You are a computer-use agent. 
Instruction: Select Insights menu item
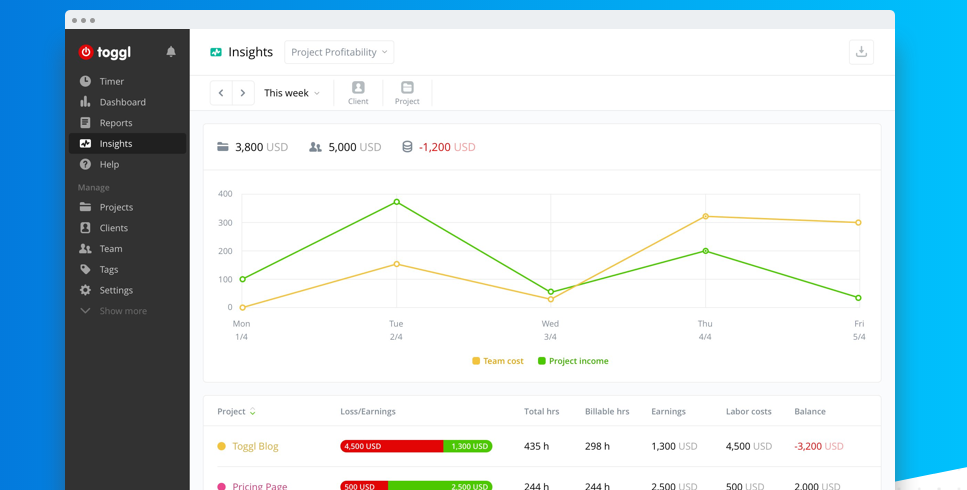coord(127,144)
